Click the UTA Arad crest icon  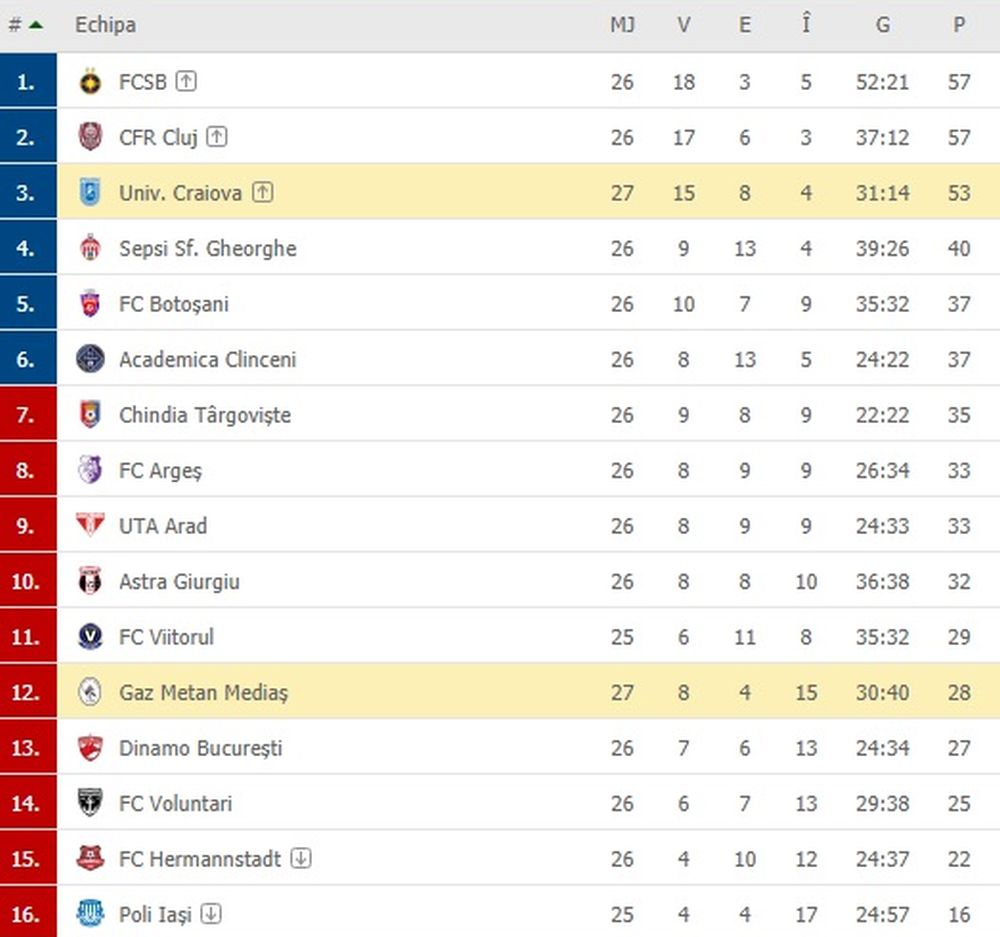90,526
